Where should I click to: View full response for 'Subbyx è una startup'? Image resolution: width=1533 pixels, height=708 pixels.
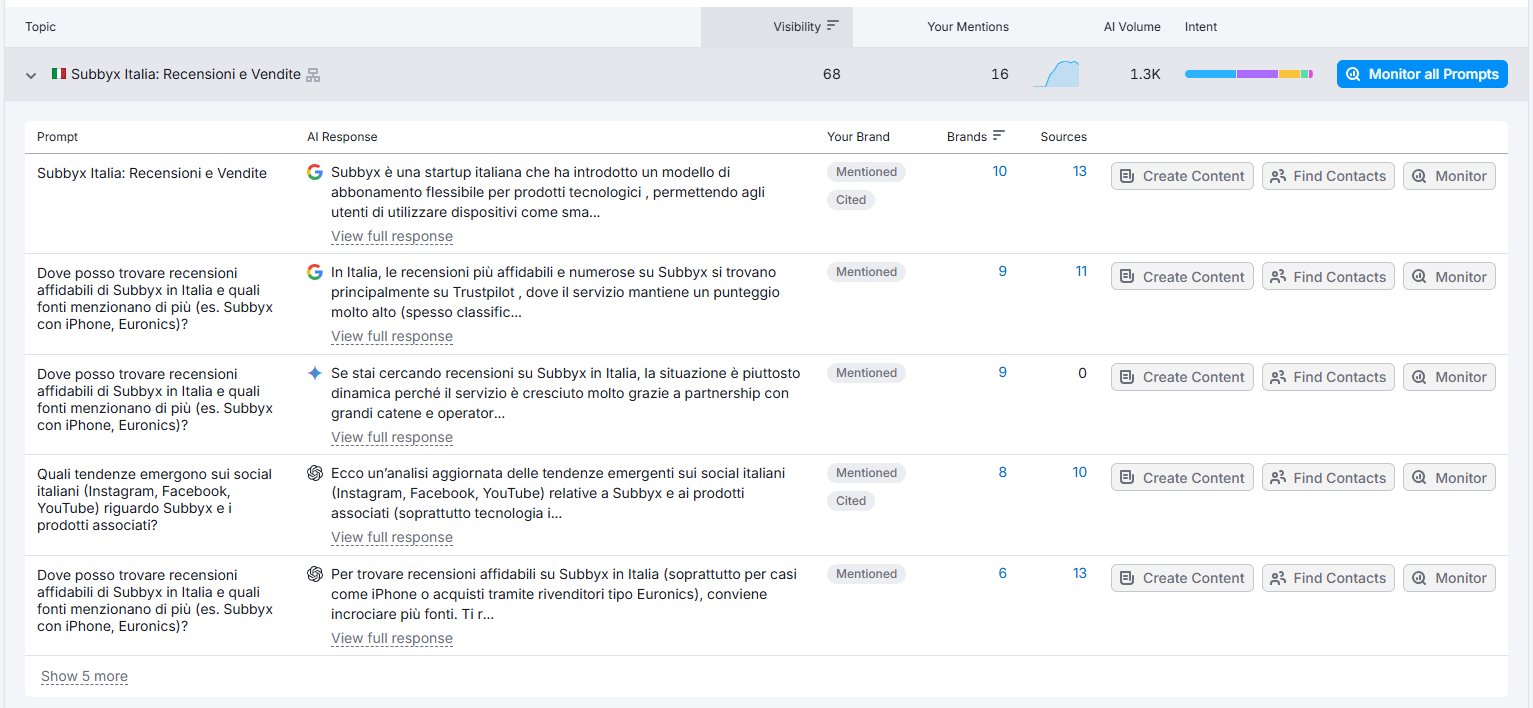pyautogui.click(x=392, y=237)
